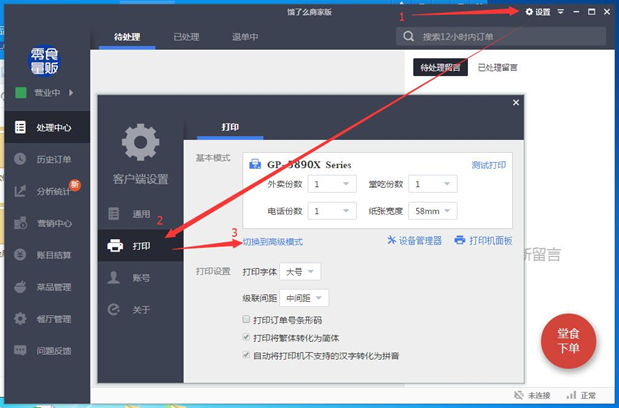Screen dimensions: 619x408
Task: Select the 已处理留言 button
Action: click(x=497, y=67)
